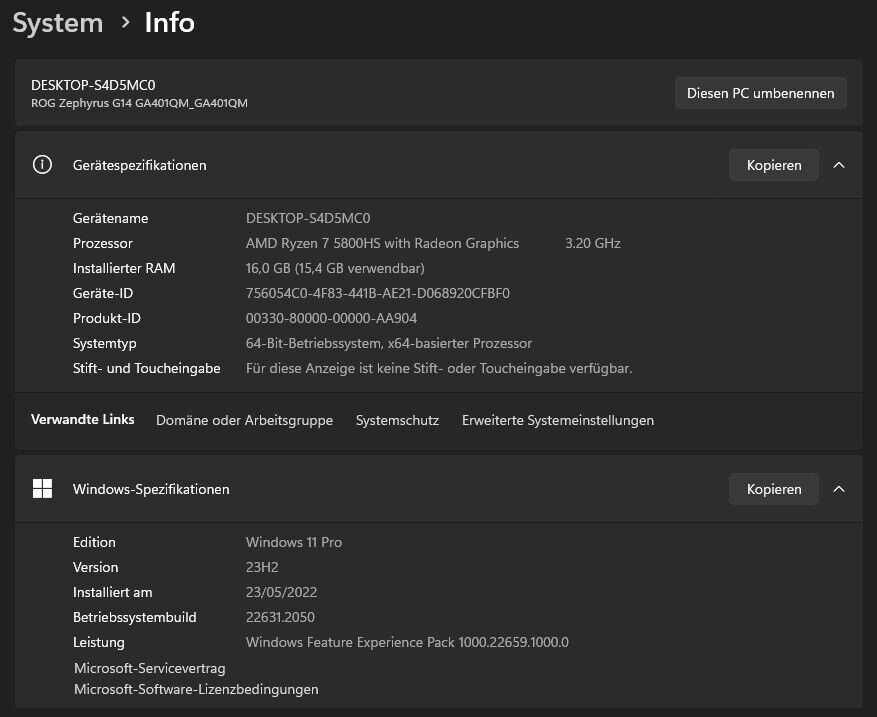Click the Info page title
The height and width of the screenshot is (717, 877).
169,23
